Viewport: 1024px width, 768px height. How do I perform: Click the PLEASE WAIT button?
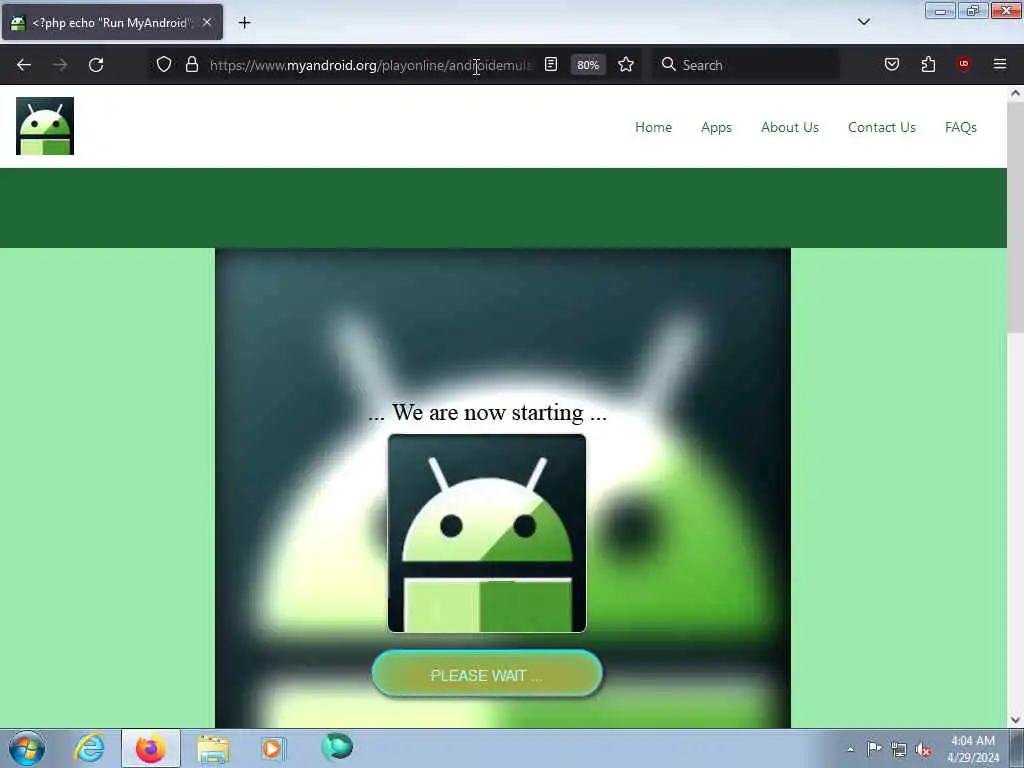pyautogui.click(x=487, y=675)
